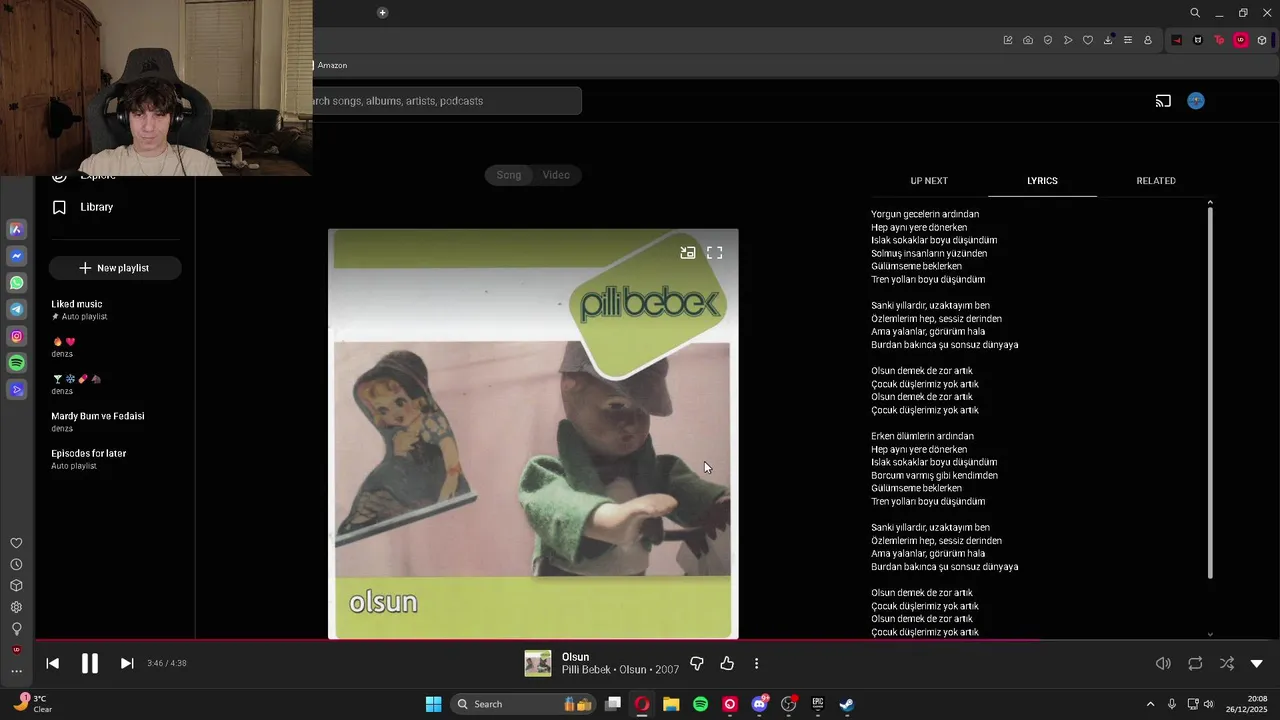This screenshot has height=720, width=1280.
Task: Open extensions cube in Opera sidebar
Action: coord(16,586)
